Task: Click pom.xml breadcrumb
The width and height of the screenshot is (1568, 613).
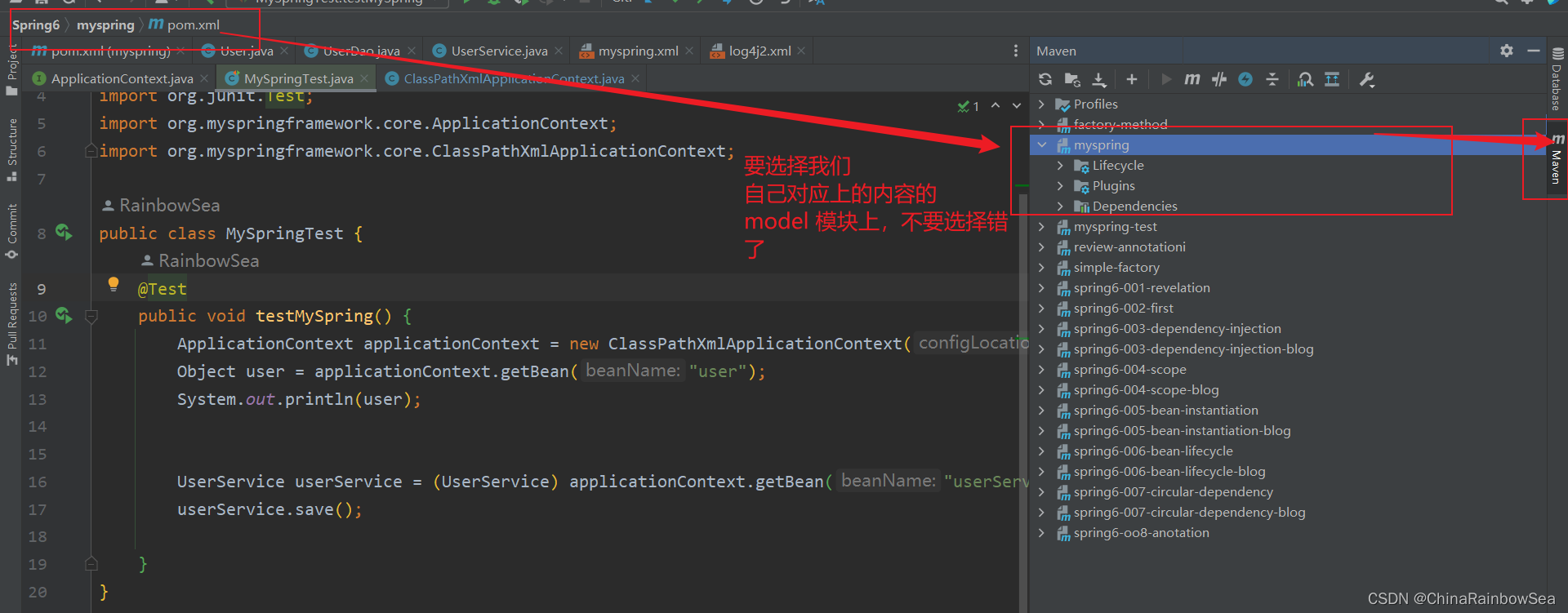Action: tap(185, 24)
